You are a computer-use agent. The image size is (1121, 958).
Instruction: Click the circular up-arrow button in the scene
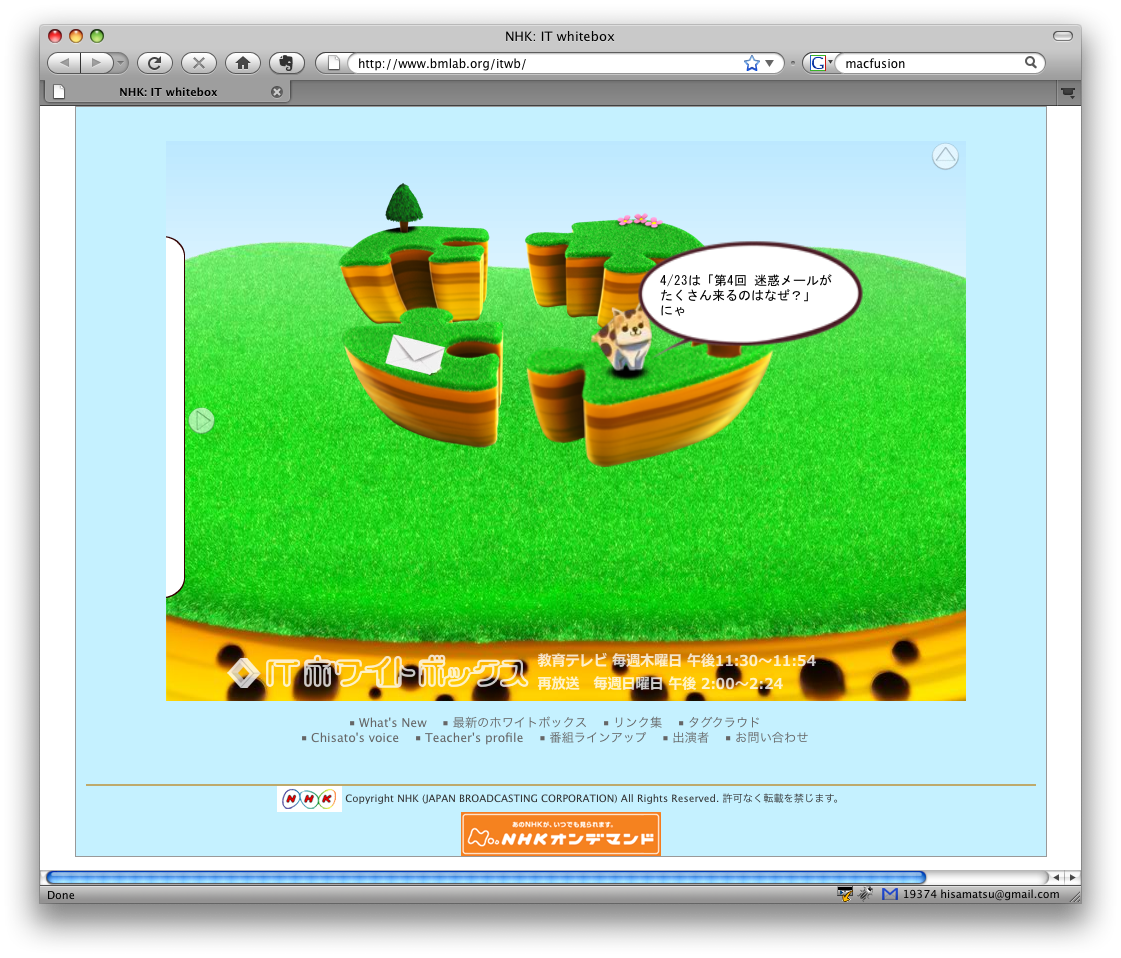[x=944, y=157]
